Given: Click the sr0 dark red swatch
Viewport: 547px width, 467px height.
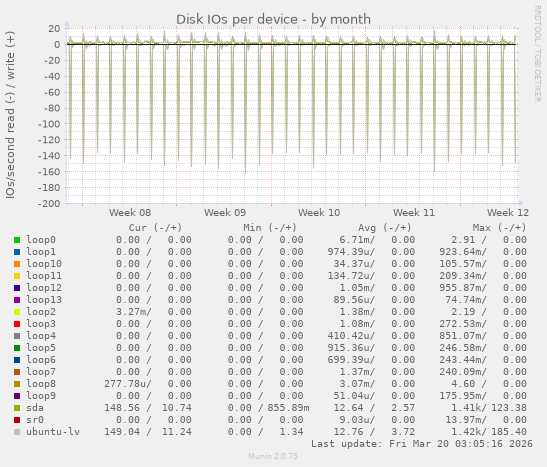Looking at the screenshot, I should point(17,420).
